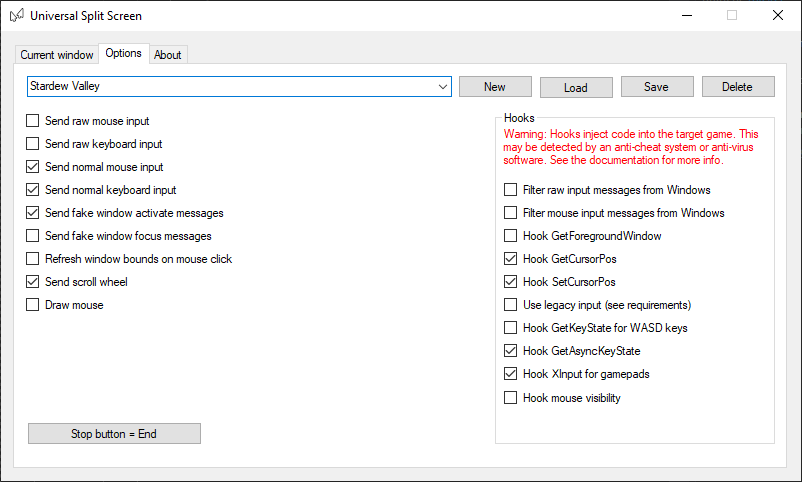The height and width of the screenshot is (482, 802).
Task: Enable Send raw mouse input
Action: (x=32, y=121)
